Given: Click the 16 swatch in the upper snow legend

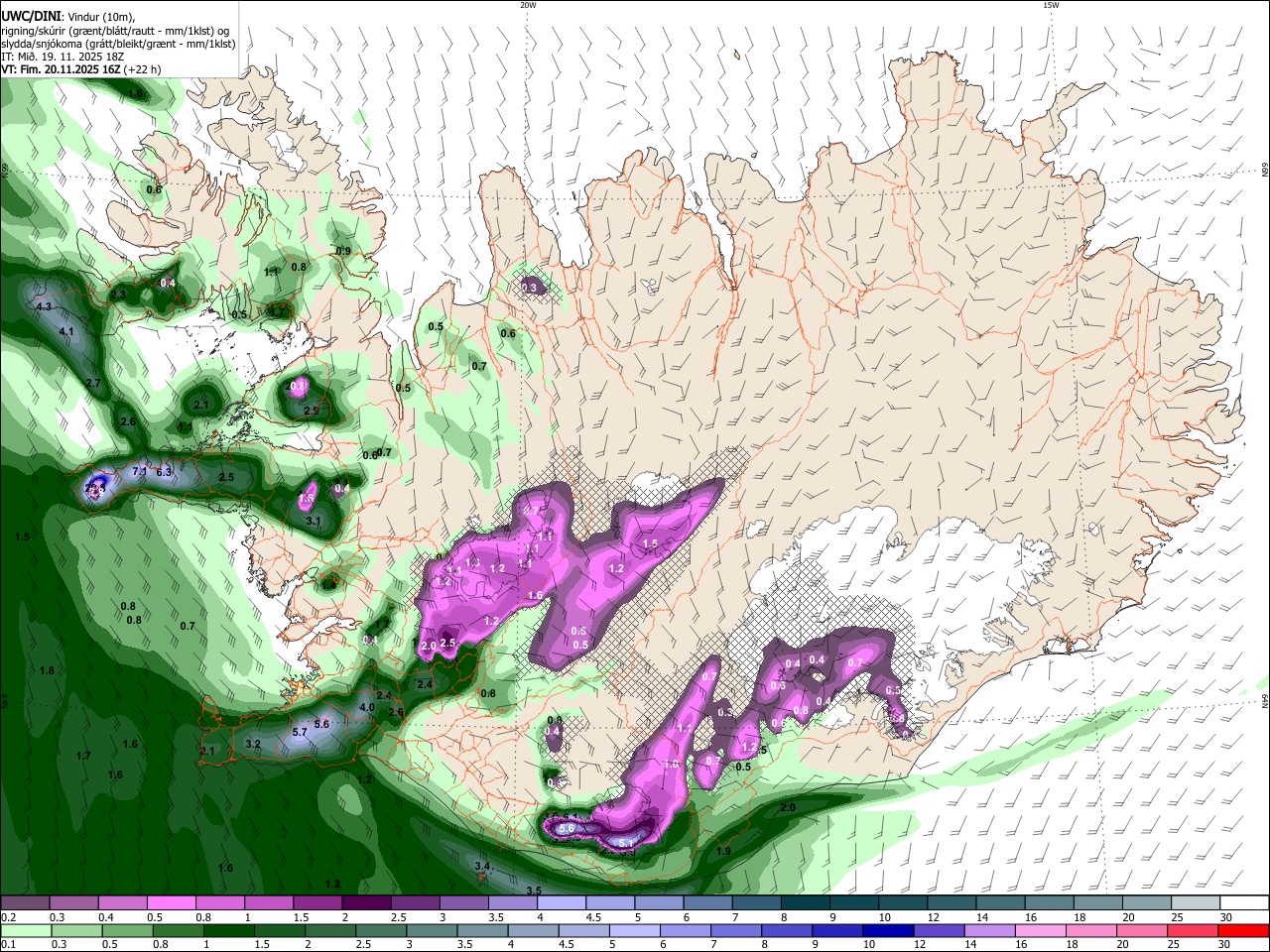Looking at the screenshot, I should click(1049, 902).
